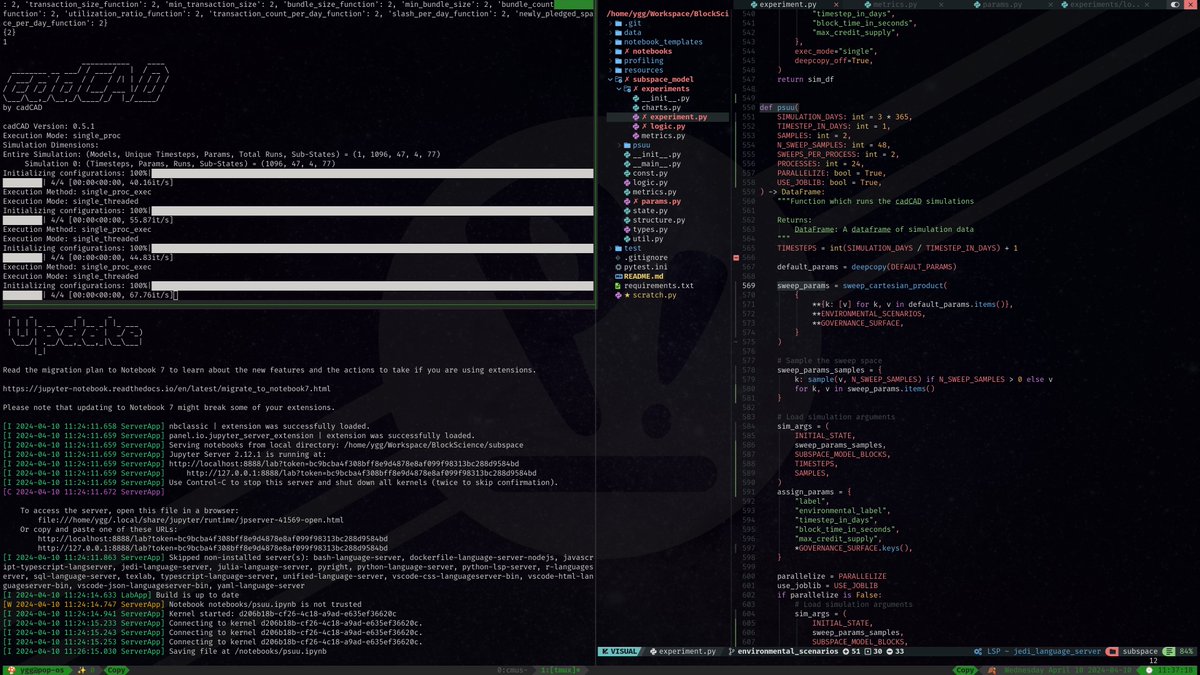Click the clock icon in tmux status bar
Viewport: 1200px width, 675px height.
tap(1149, 670)
